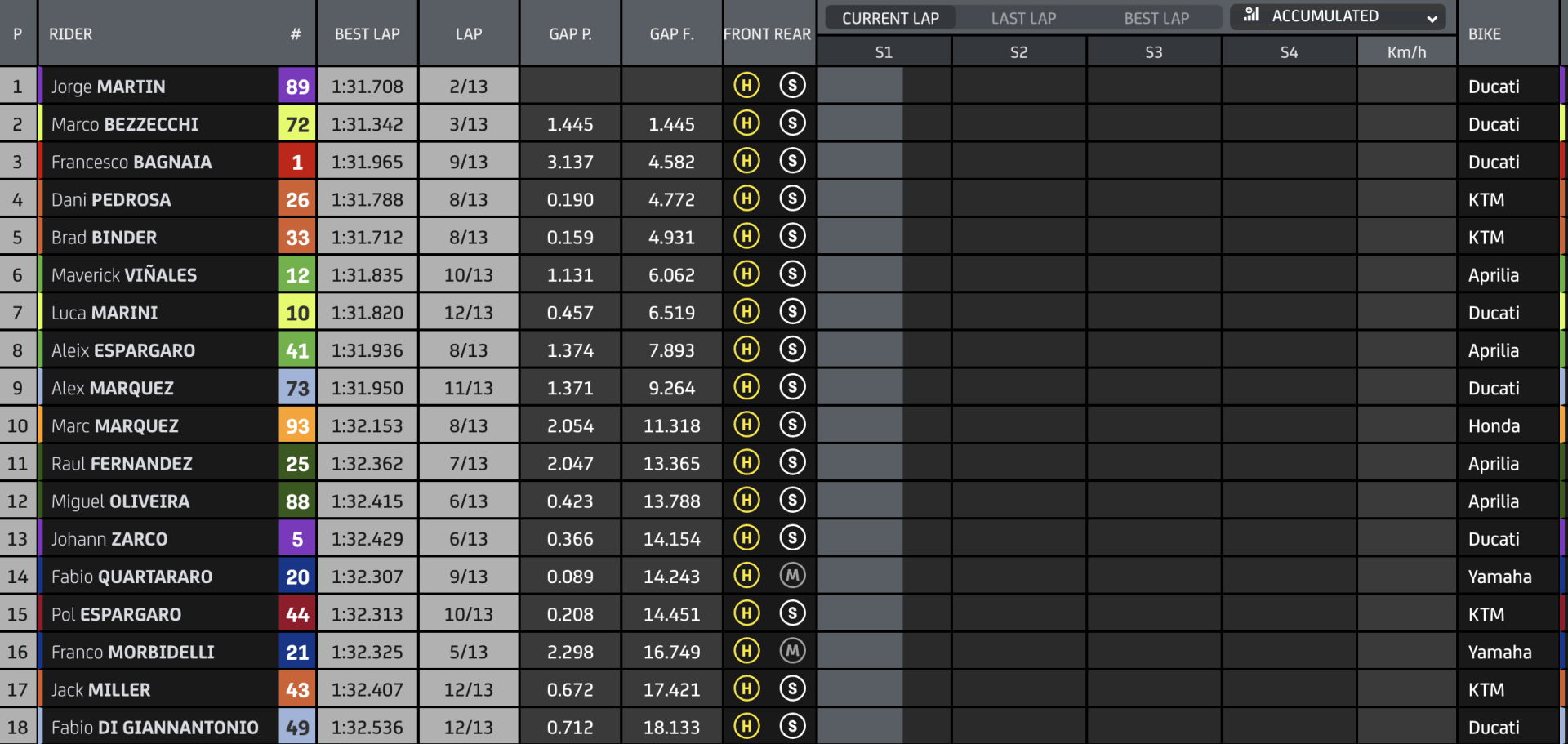Click the RIDER column header
Image resolution: width=1568 pixels, height=744 pixels.
click(x=70, y=34)
